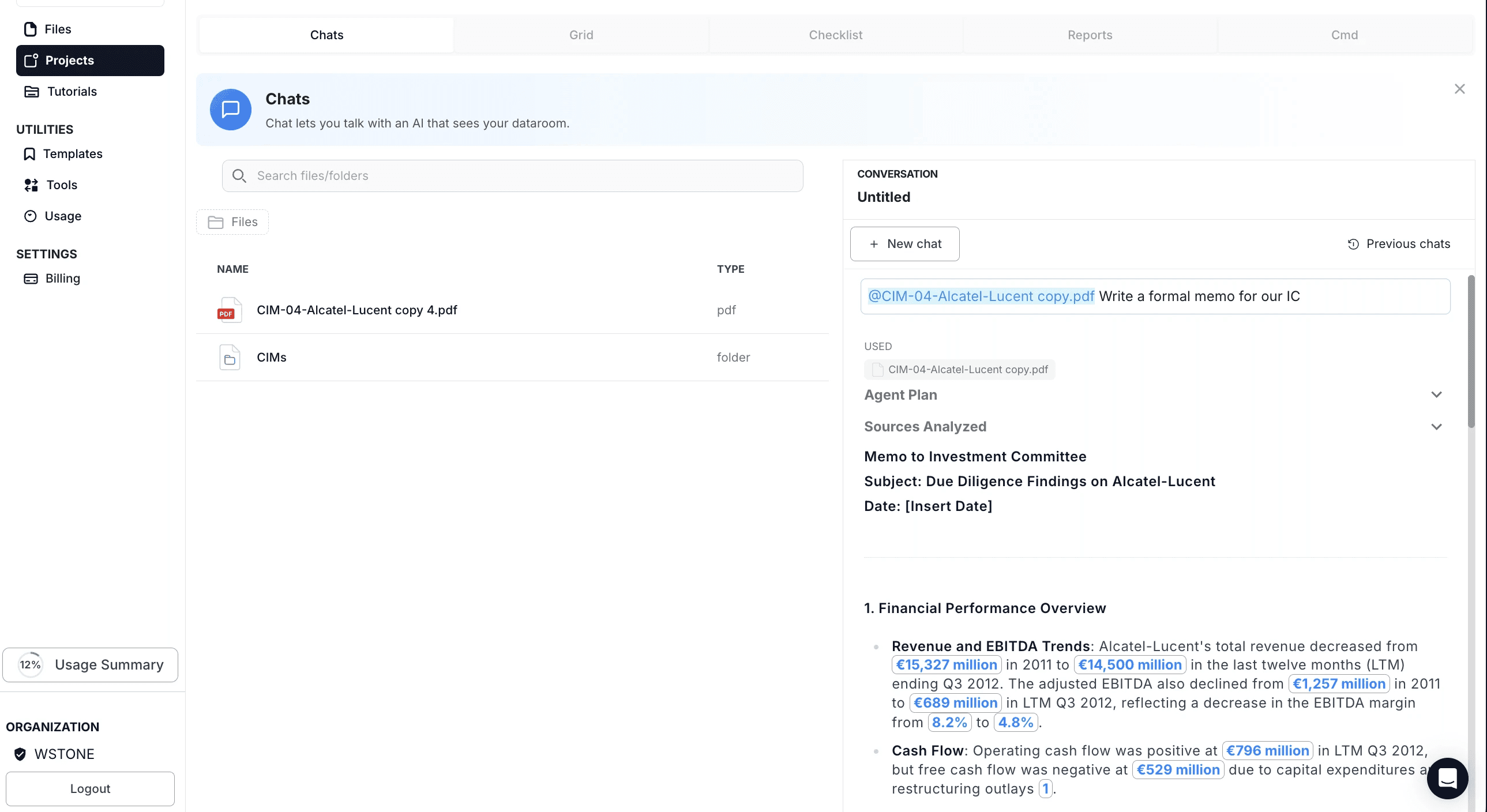Click the €1,257 million citation
The width and height of the screenshot is (1487, 812).
(1339, 684)
